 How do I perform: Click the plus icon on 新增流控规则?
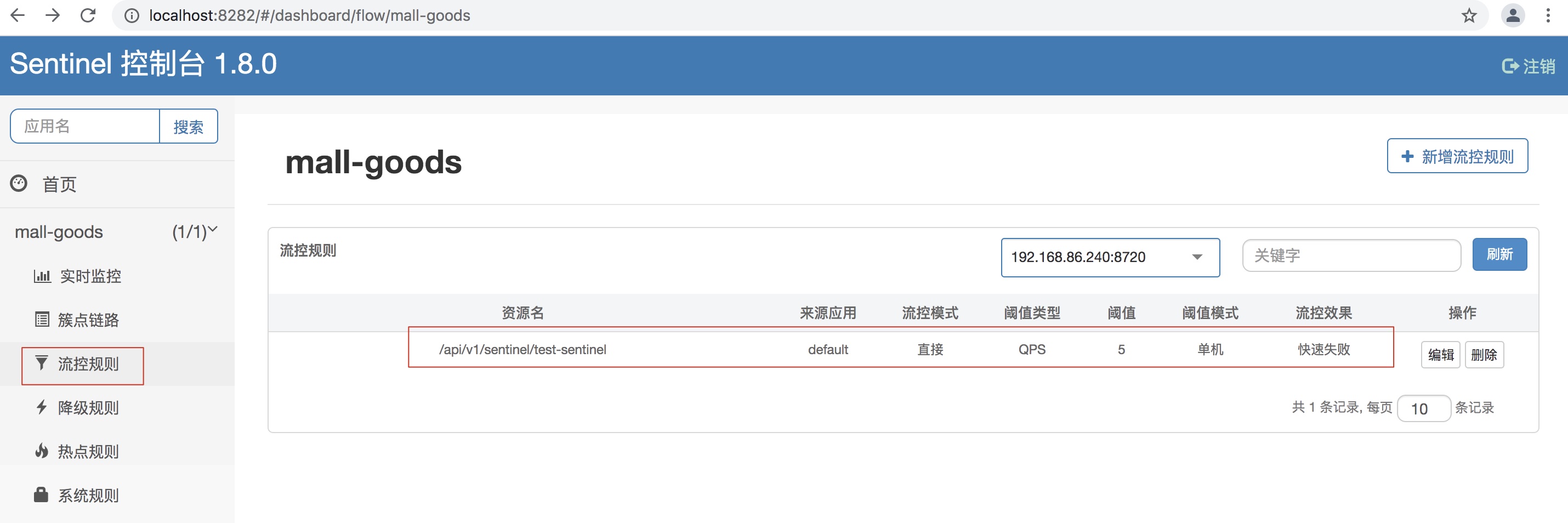[x=1407, y=156]
